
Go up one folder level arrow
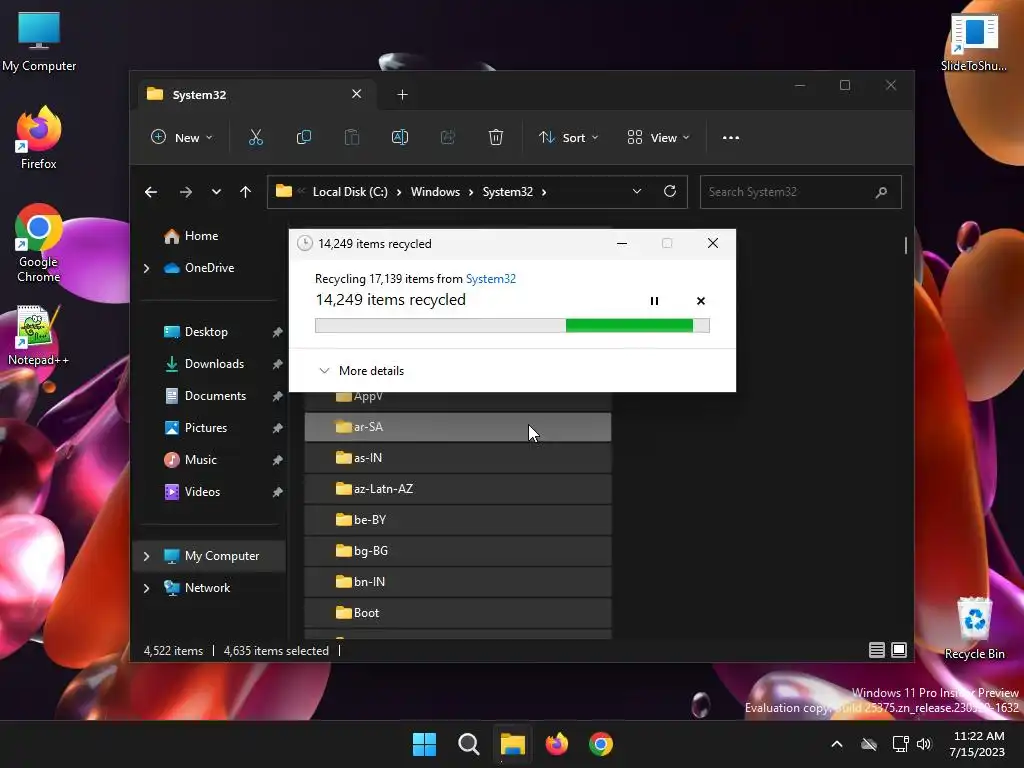(x=246, y=192)
